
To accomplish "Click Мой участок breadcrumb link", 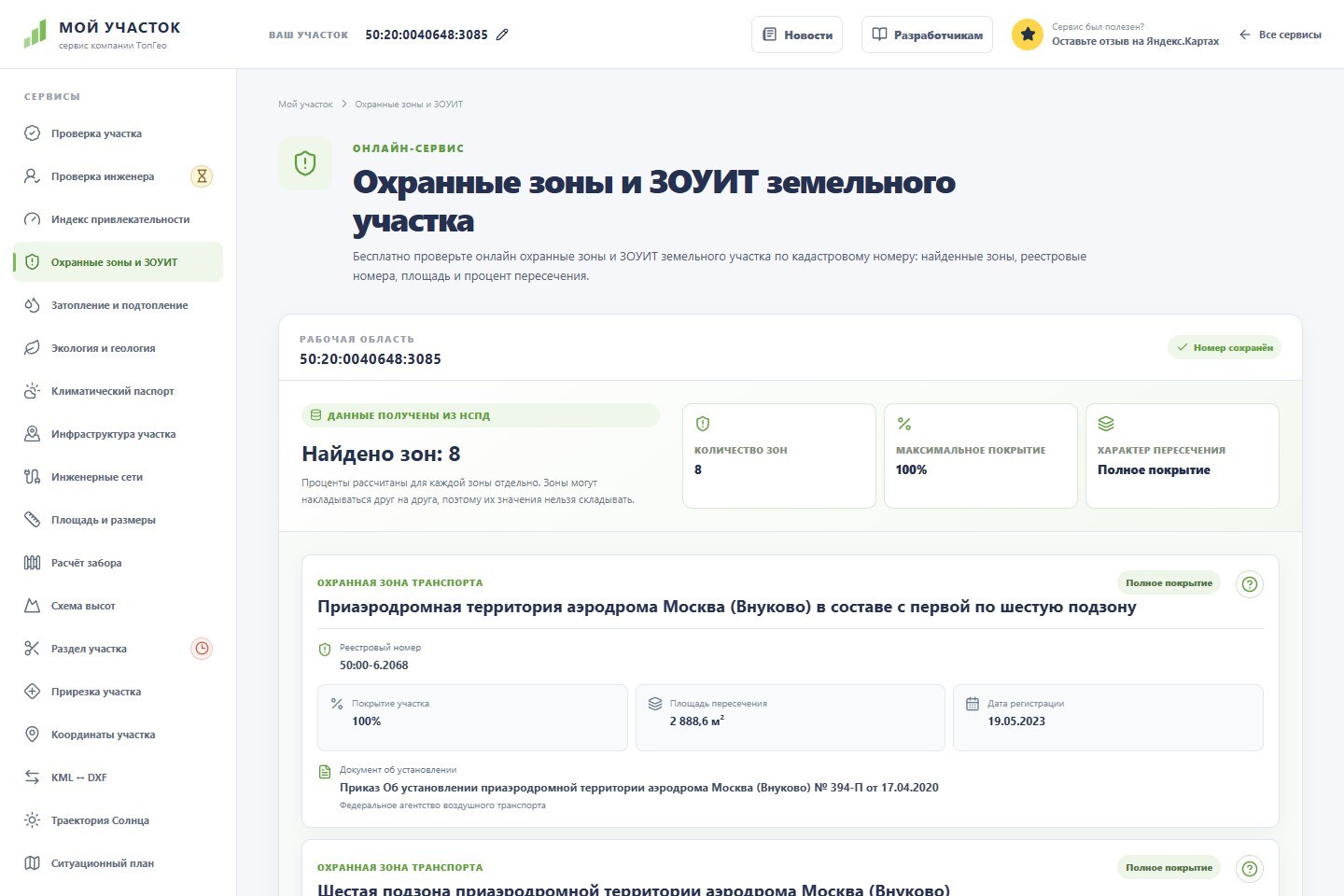I will click(x=305, y=105).
